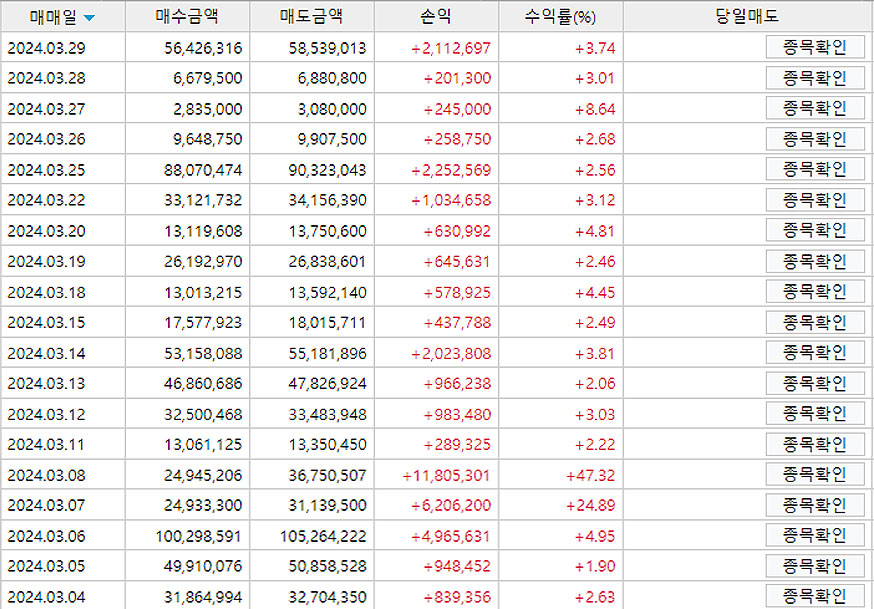Open 종목확인 for 2024.03.27
Screen dimensions: 874x609
point(815,108)
